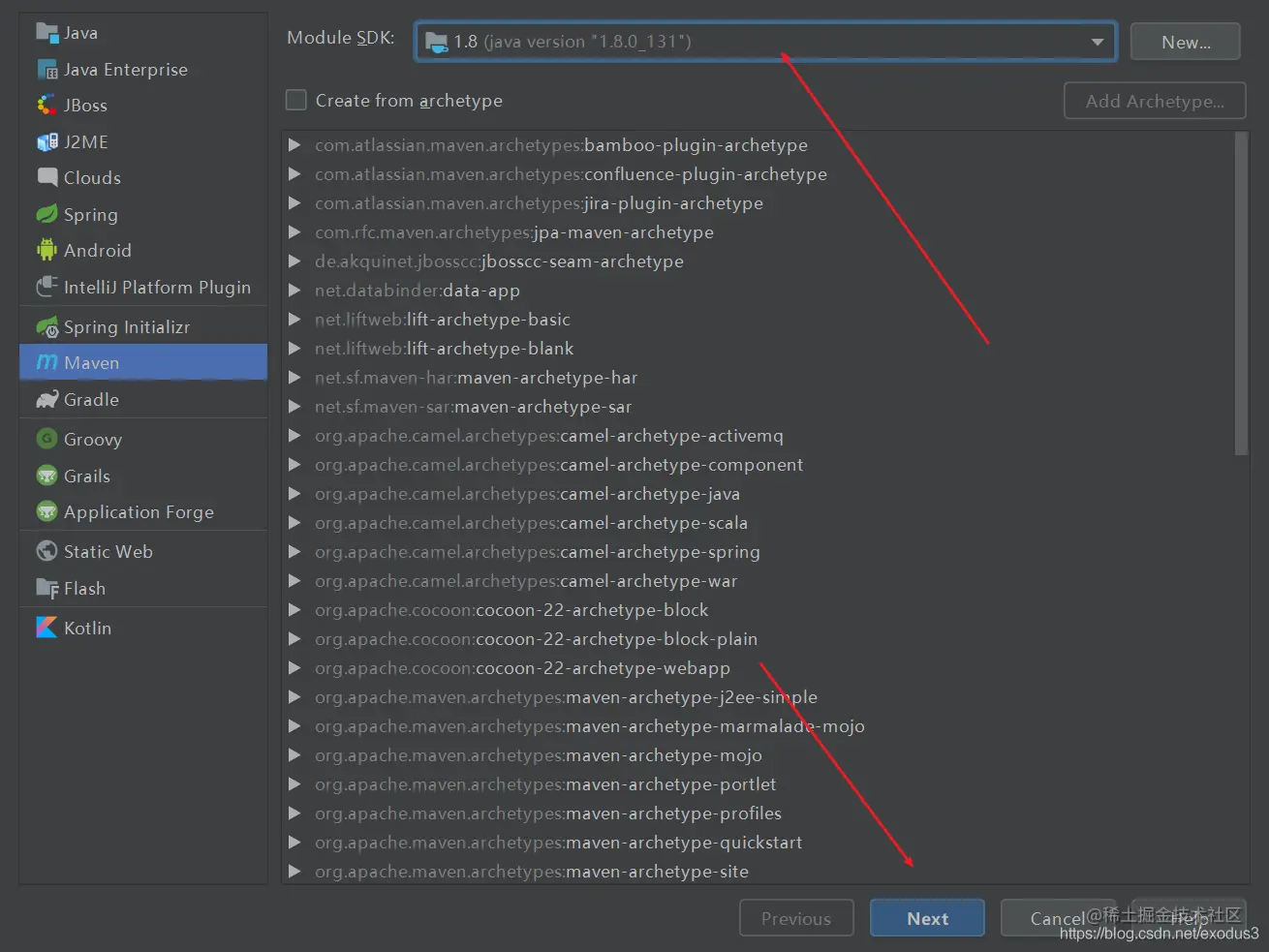Image resolution: width=1269 pixels, height=952 pixels.
Task: Enable Create from archetype checkbox
Action: [x=296, y=101]
